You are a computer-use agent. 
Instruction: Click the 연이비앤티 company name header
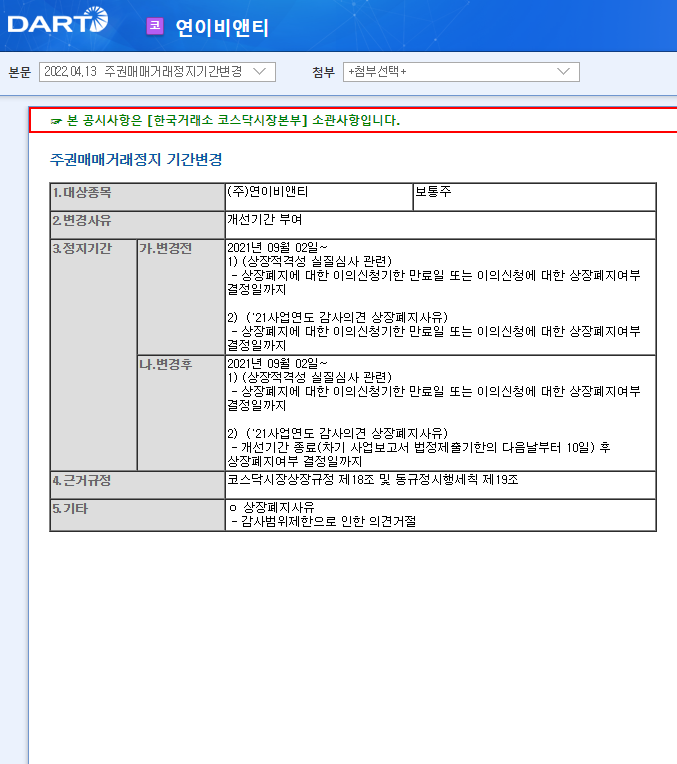click(x=222, y=27)
